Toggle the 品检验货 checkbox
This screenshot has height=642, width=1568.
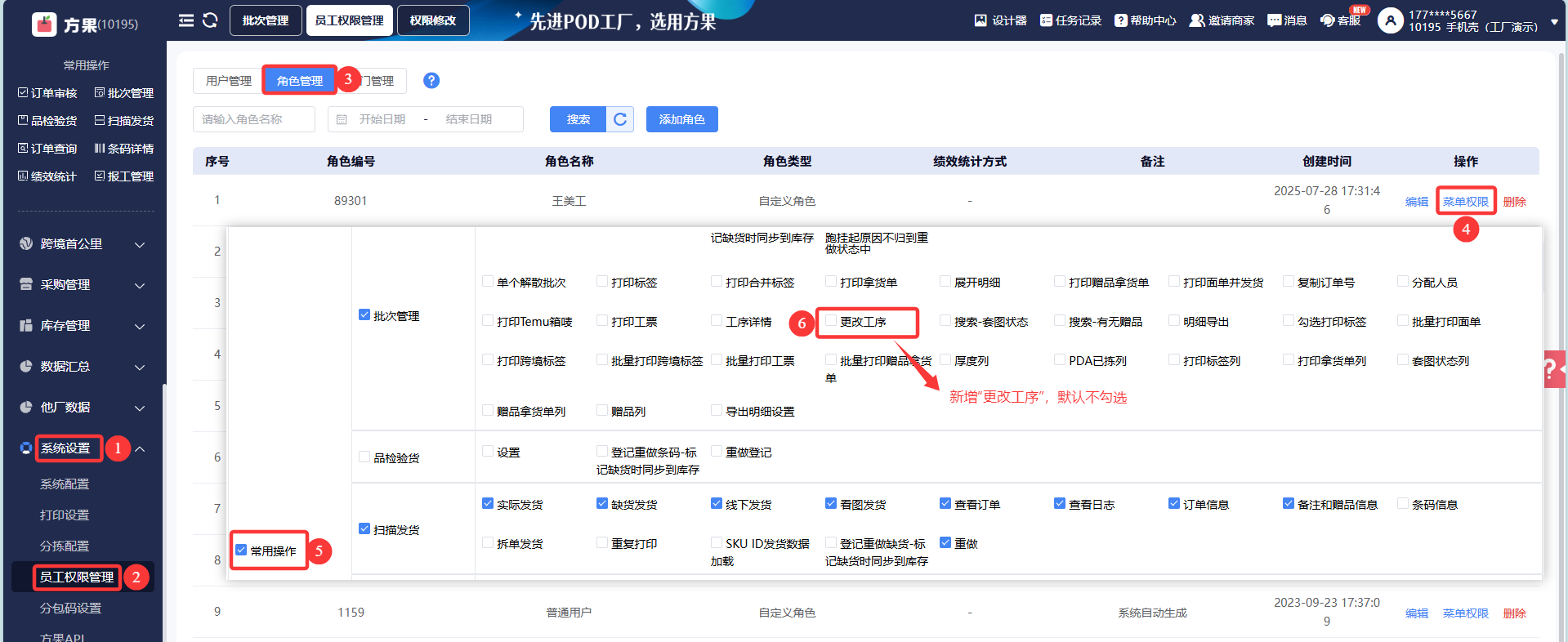364,457
